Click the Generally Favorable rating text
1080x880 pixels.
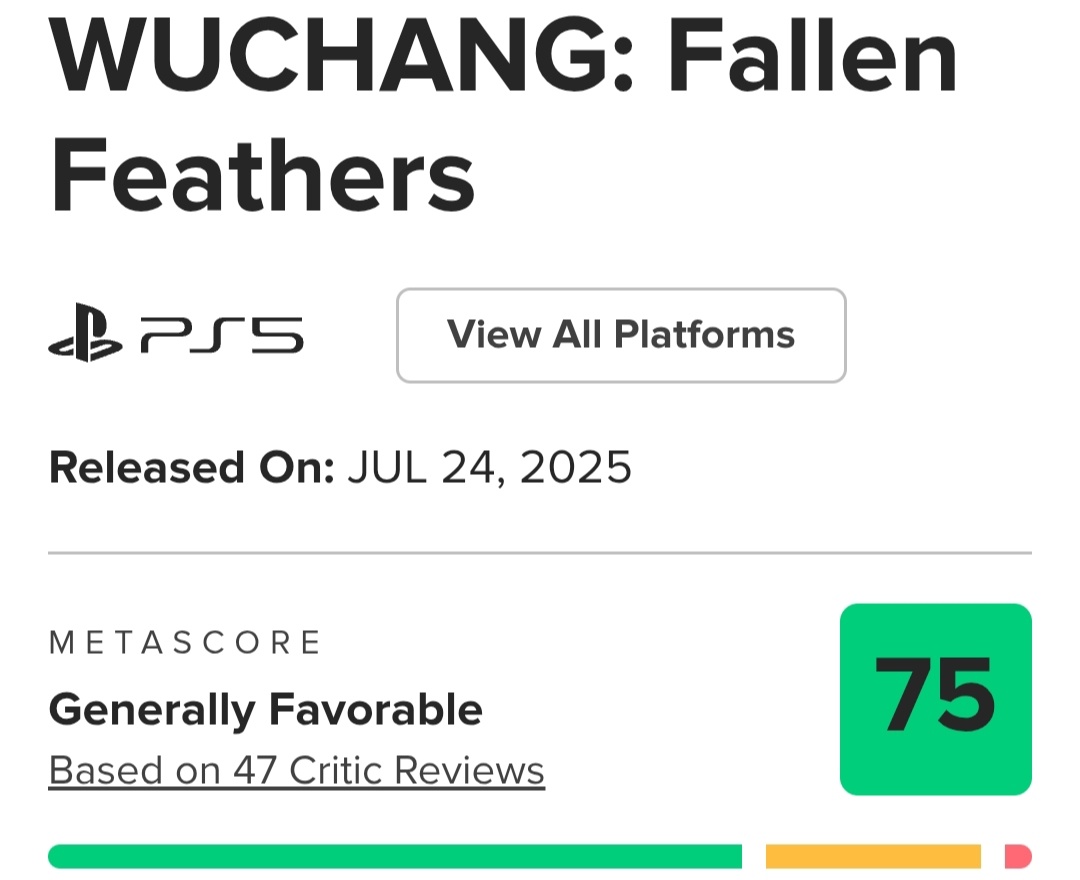(265, 709)
